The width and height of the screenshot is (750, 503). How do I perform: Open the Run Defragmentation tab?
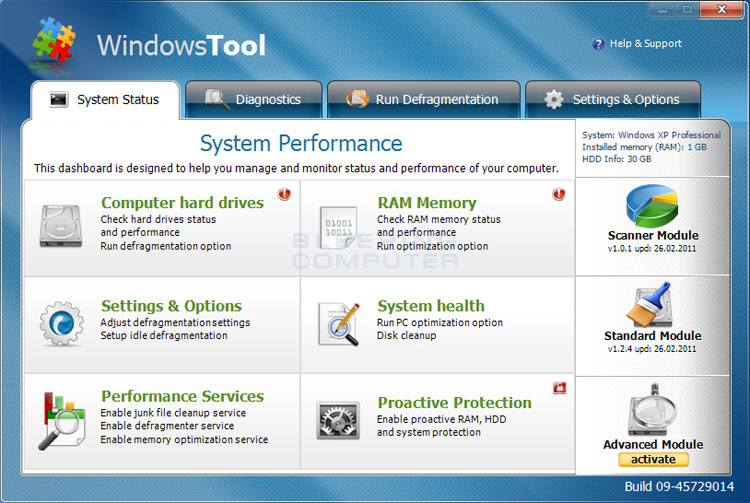coord(423,99)
